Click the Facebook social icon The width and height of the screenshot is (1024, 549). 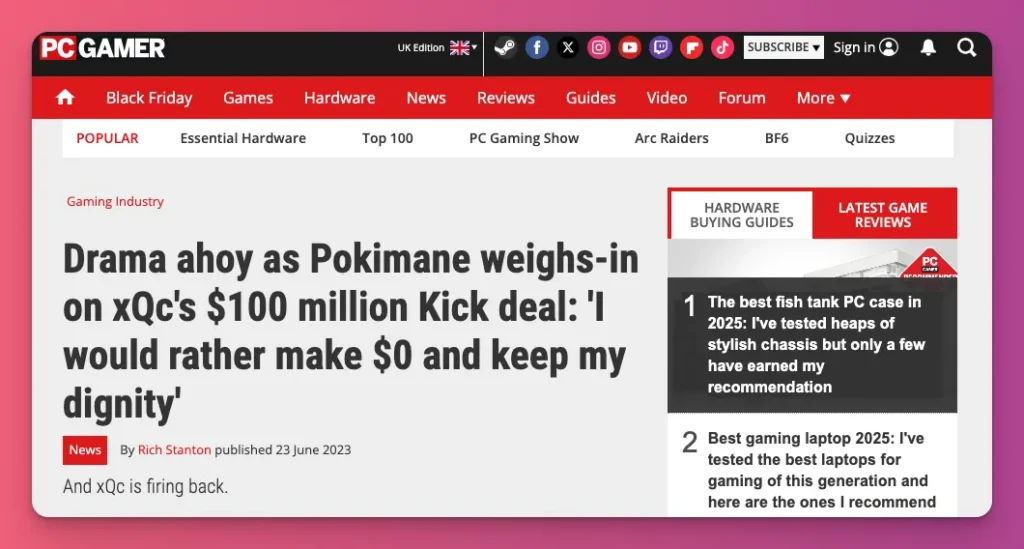point(537,47)
